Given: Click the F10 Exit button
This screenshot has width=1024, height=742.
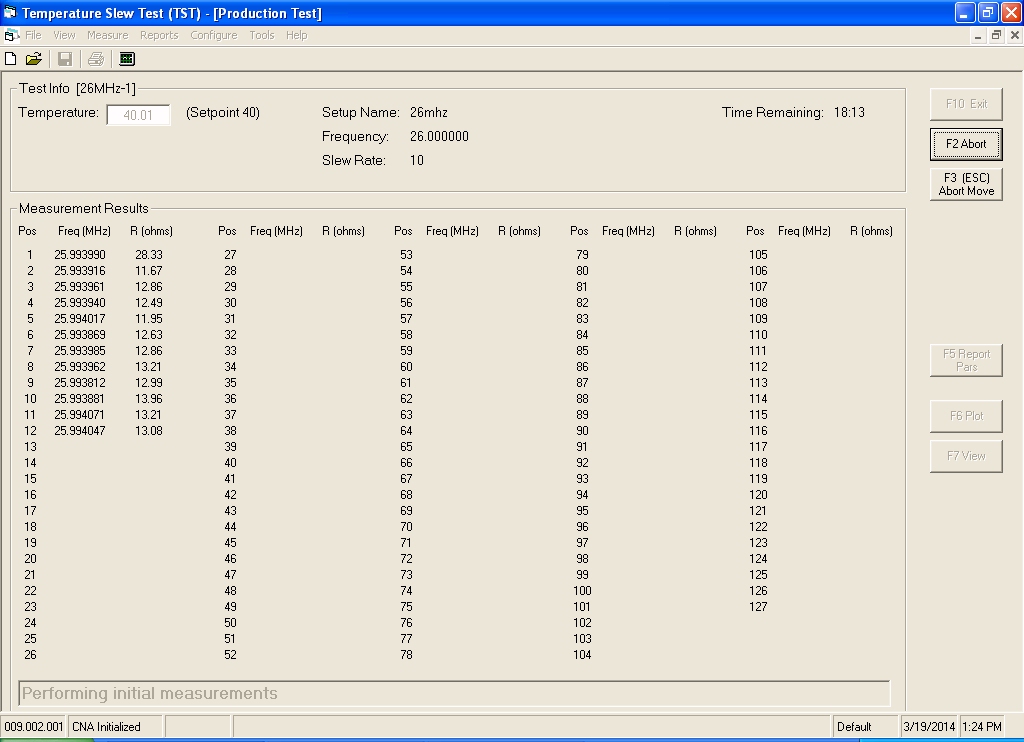Looking at the screenshot, I should coord(966,104).
